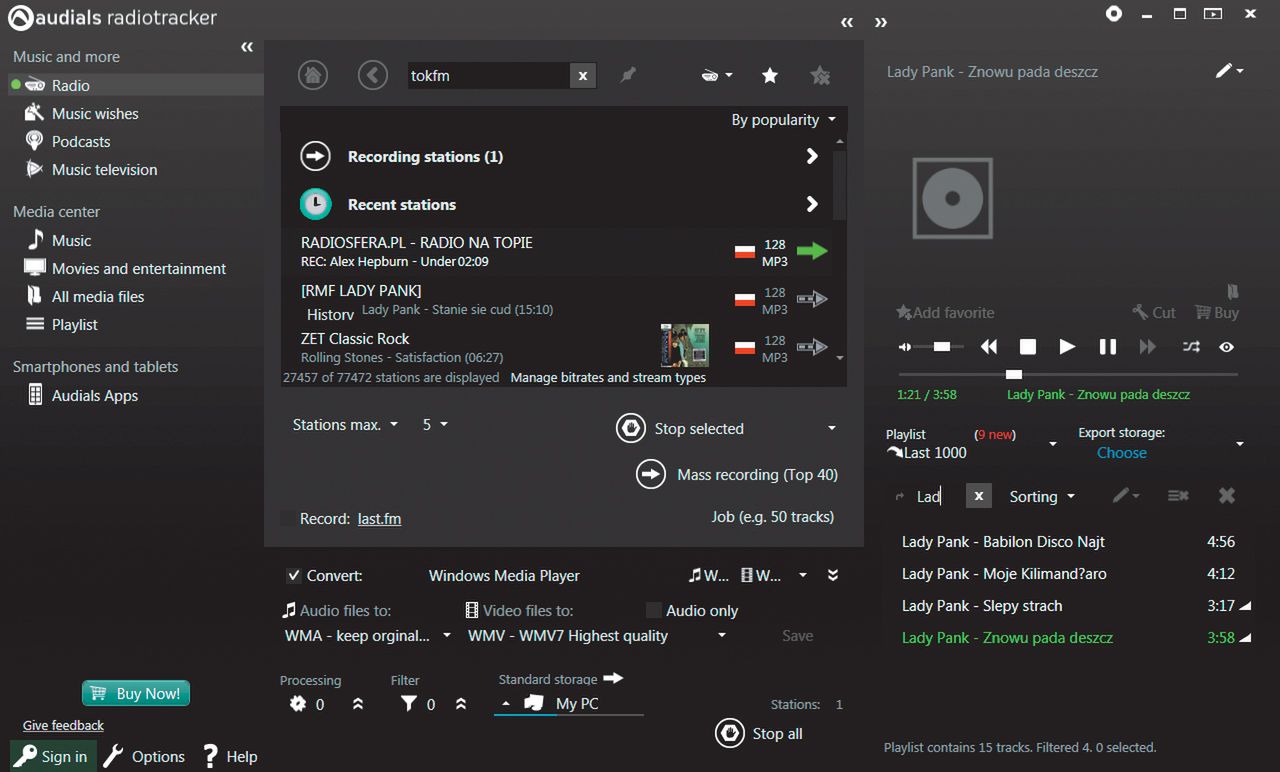Click the Buy Now! button

[x=136, y=693]
